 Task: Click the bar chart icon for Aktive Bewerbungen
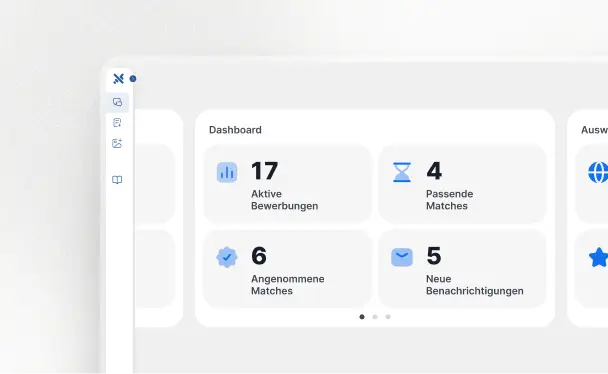click(227, 172)
